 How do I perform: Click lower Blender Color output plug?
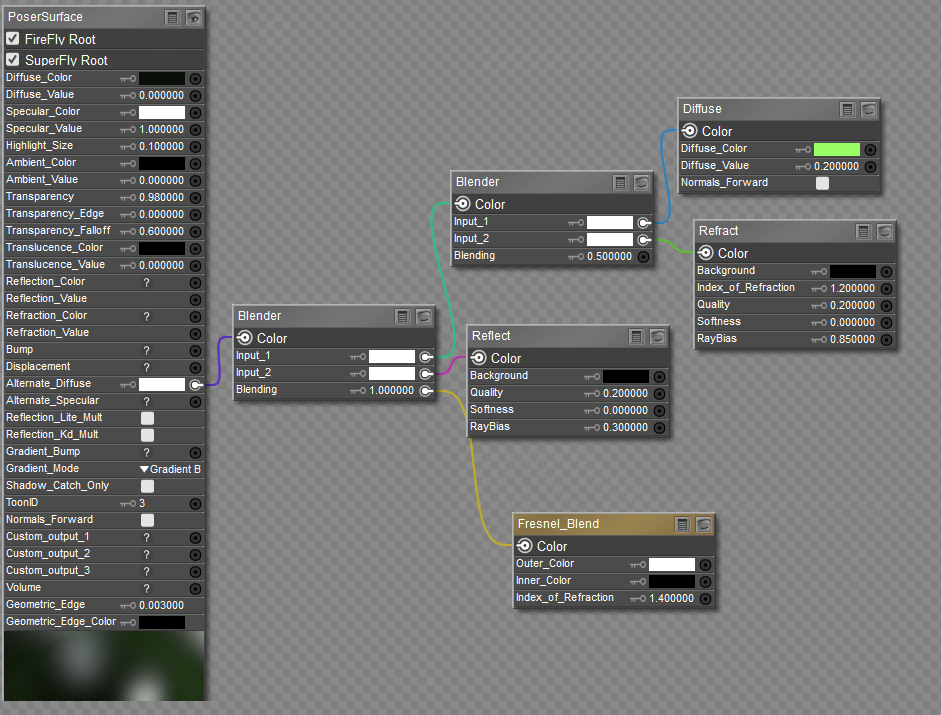pyautogui.click(x=244, y=338)
